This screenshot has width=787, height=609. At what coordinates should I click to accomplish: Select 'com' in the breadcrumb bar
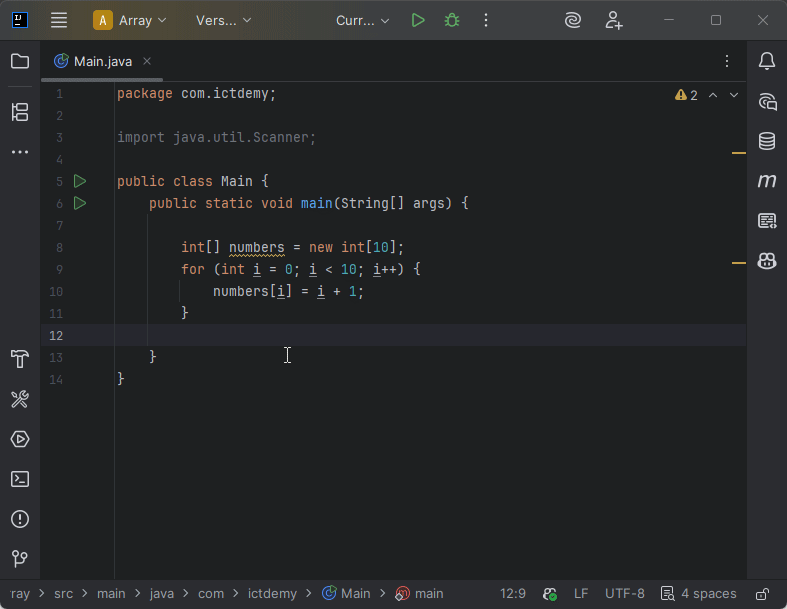(x=211, y=593)
